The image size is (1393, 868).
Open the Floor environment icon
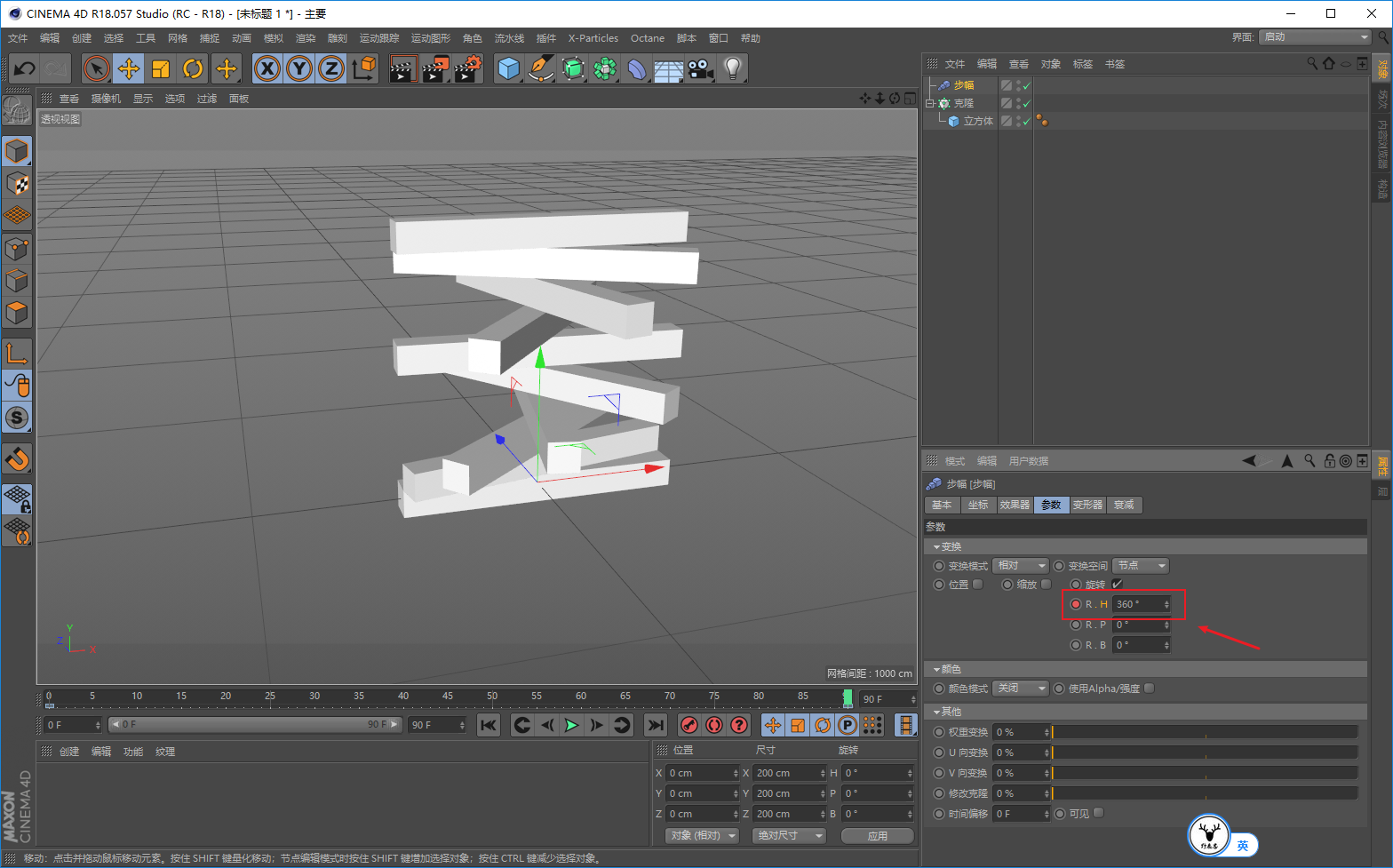point(669,68)
